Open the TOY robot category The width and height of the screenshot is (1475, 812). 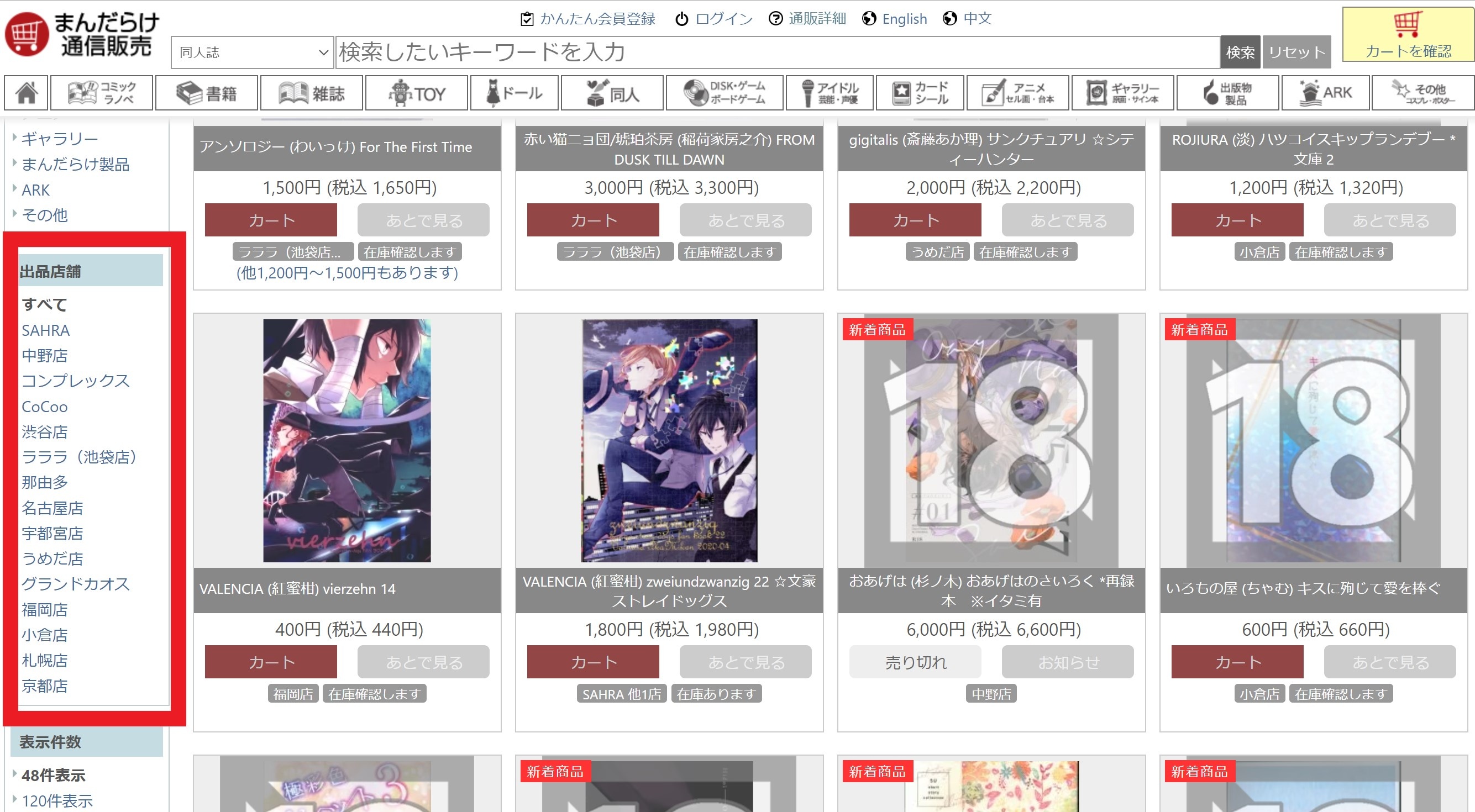point(416,93)
